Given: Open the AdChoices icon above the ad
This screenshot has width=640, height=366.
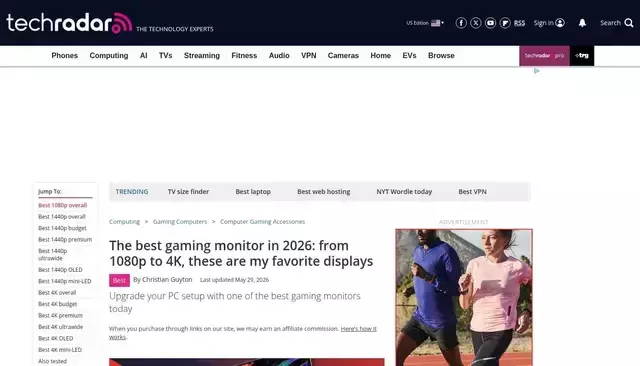Looking at the screenshot, I should 536,71.
